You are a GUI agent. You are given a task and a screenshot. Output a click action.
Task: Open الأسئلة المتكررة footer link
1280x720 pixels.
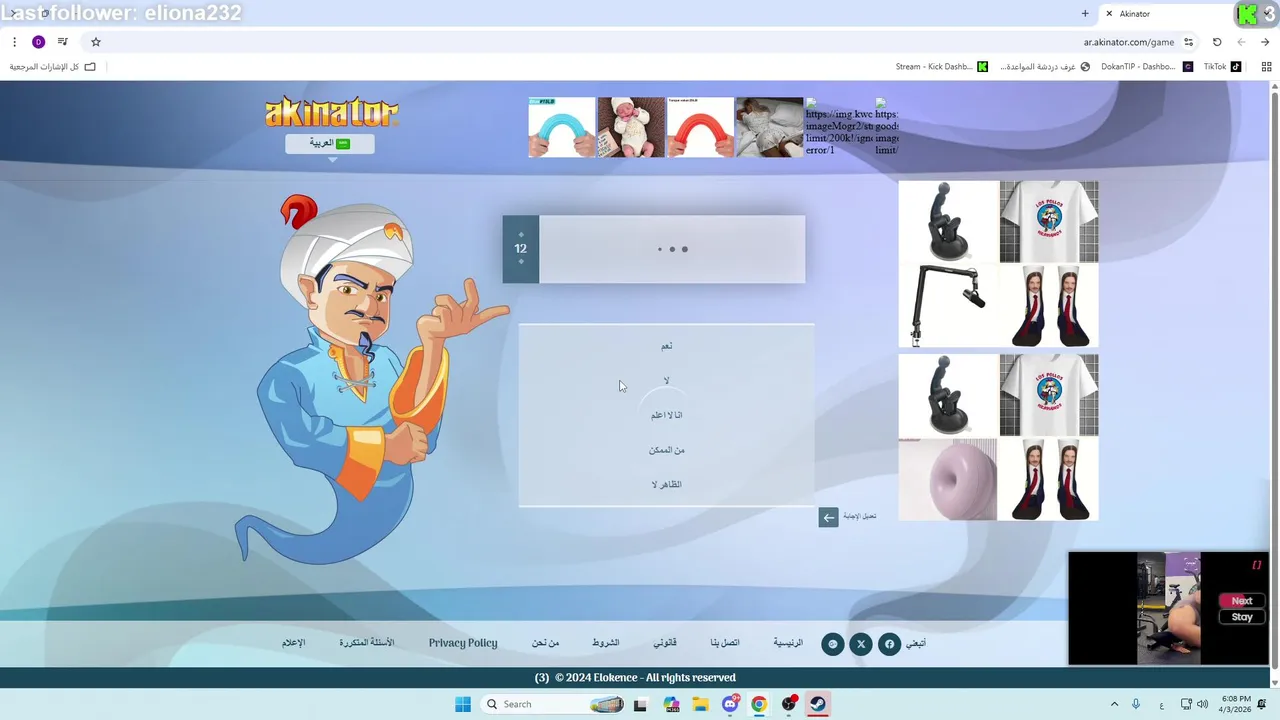(x=367, y=643)
